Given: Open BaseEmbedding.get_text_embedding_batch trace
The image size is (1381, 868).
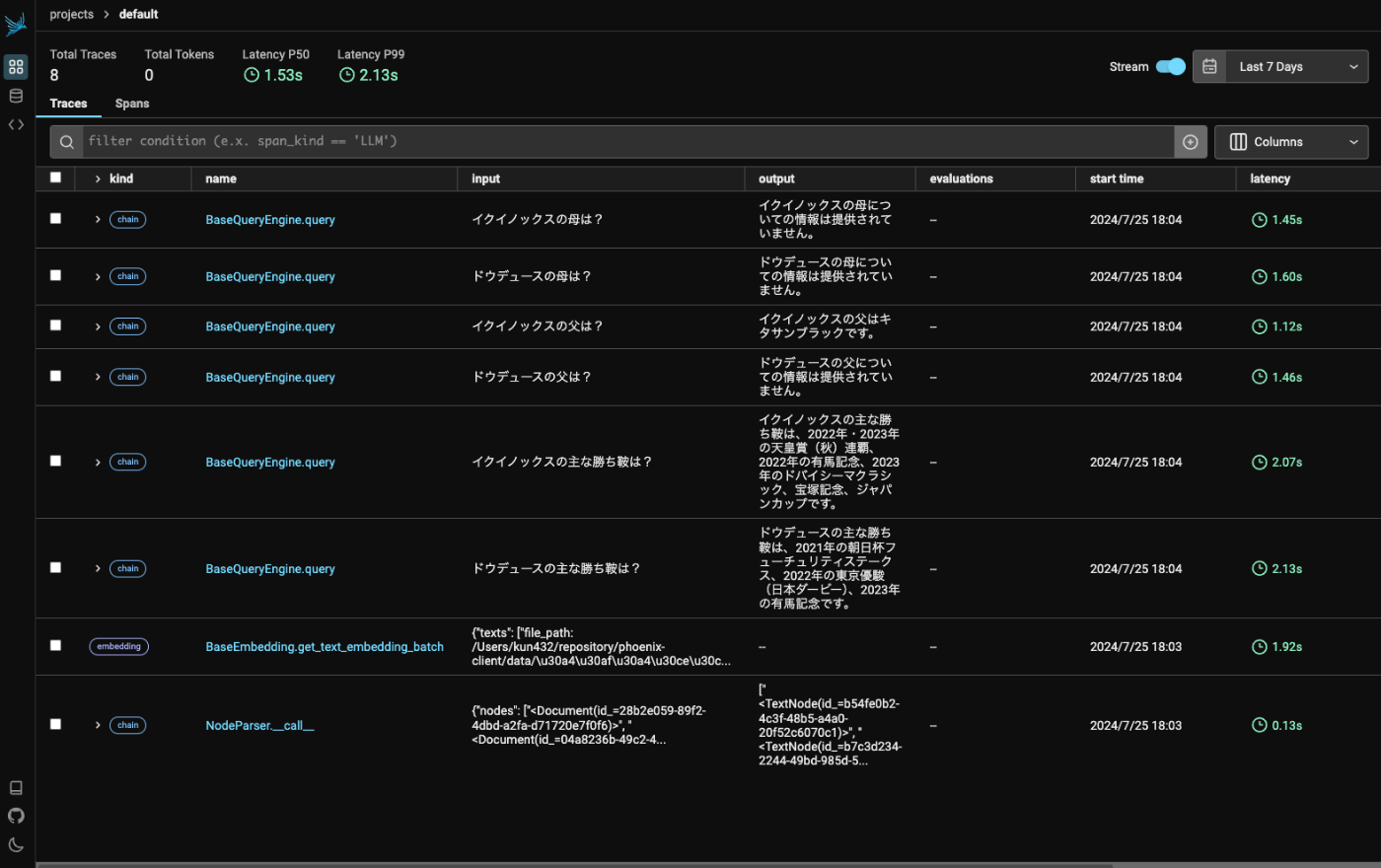Looking at the screenshot, I should point(325,647).
